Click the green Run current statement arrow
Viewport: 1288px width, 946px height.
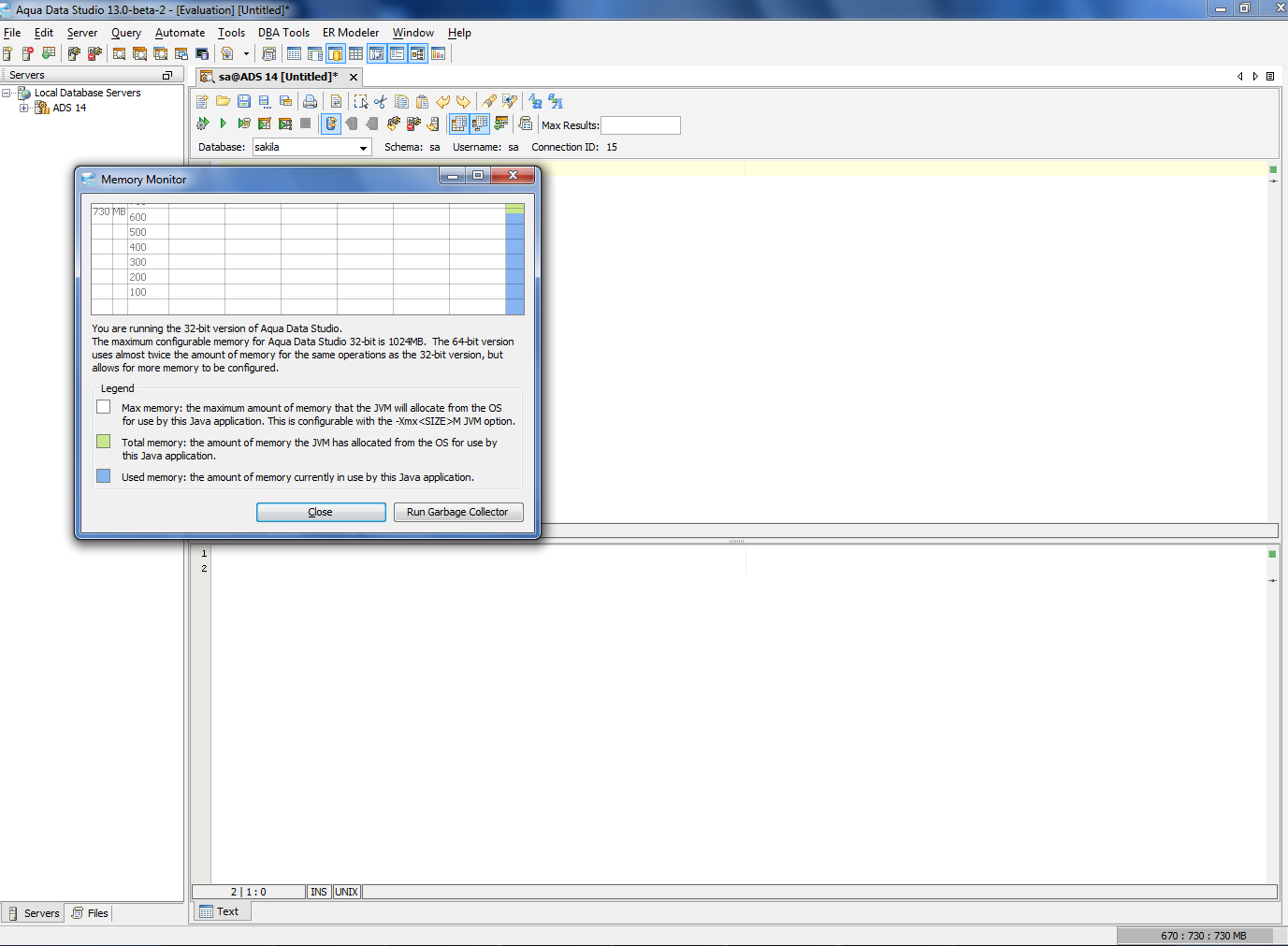click(223, 124)
